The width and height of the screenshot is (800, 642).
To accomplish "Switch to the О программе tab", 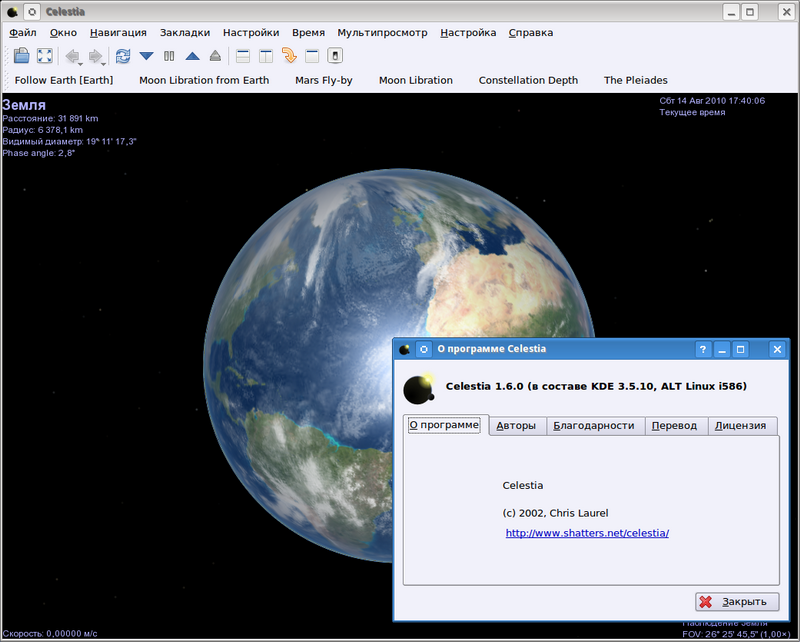I will click(x=444, y=425).
